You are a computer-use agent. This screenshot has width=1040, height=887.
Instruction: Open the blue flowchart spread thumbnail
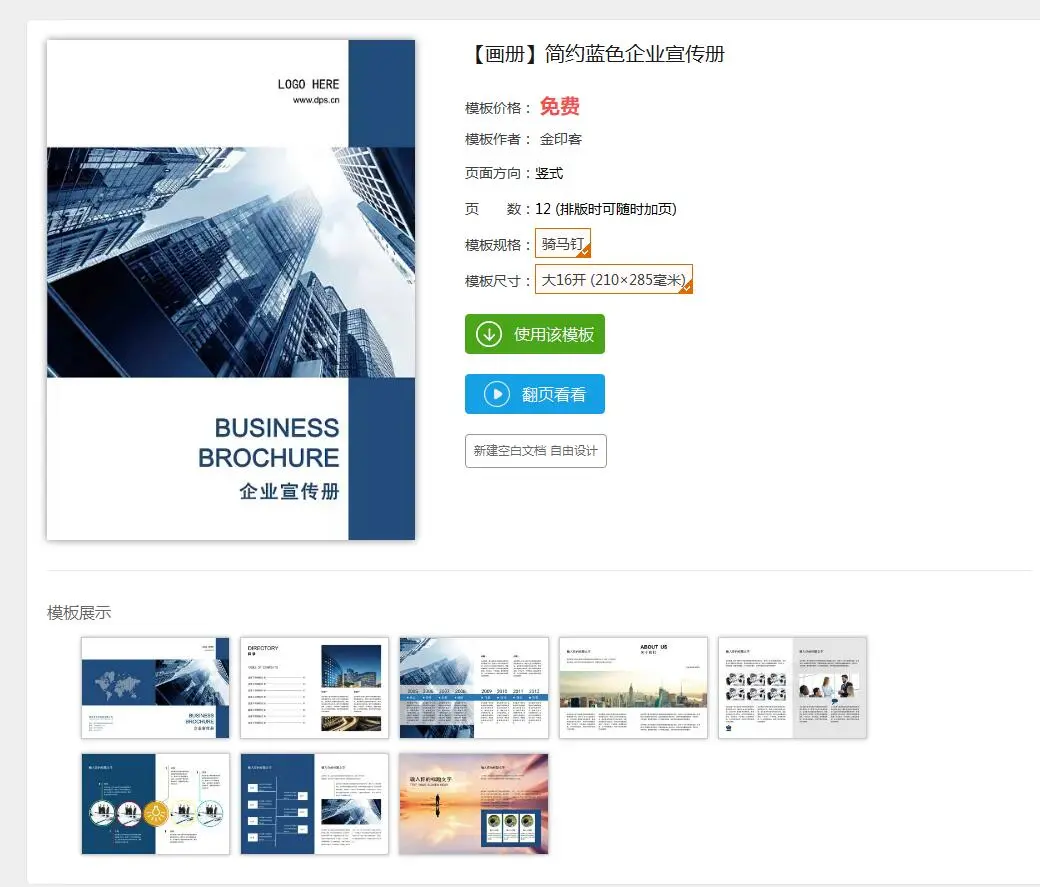(x=314, y=803)
